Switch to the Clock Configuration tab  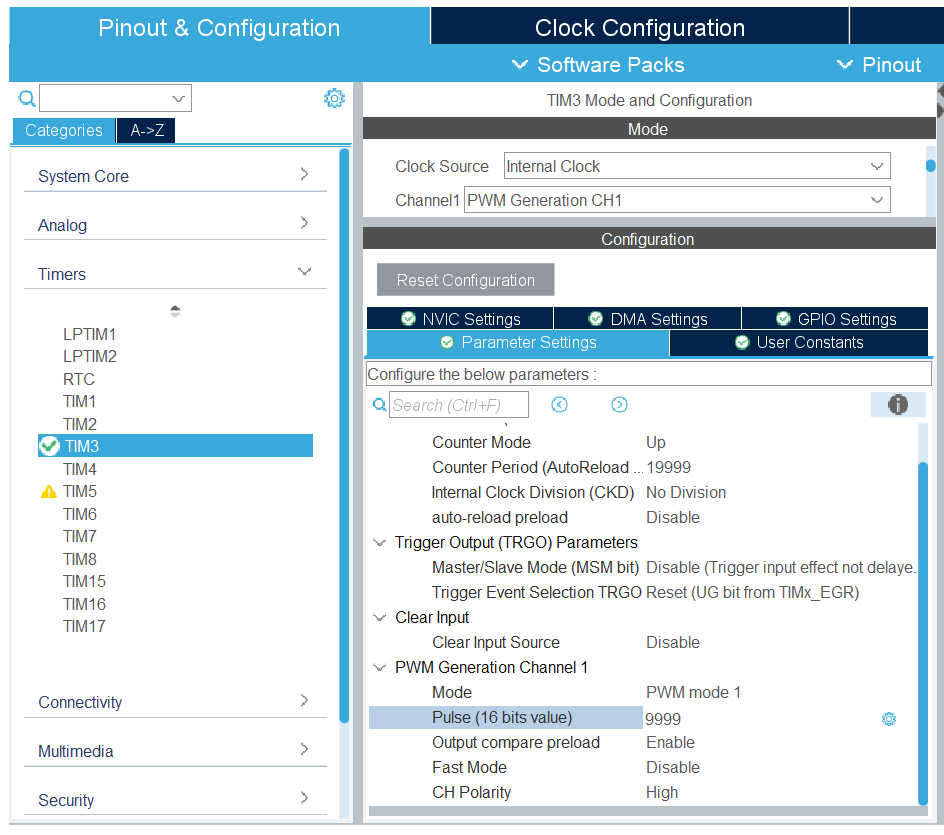[639, 27]
